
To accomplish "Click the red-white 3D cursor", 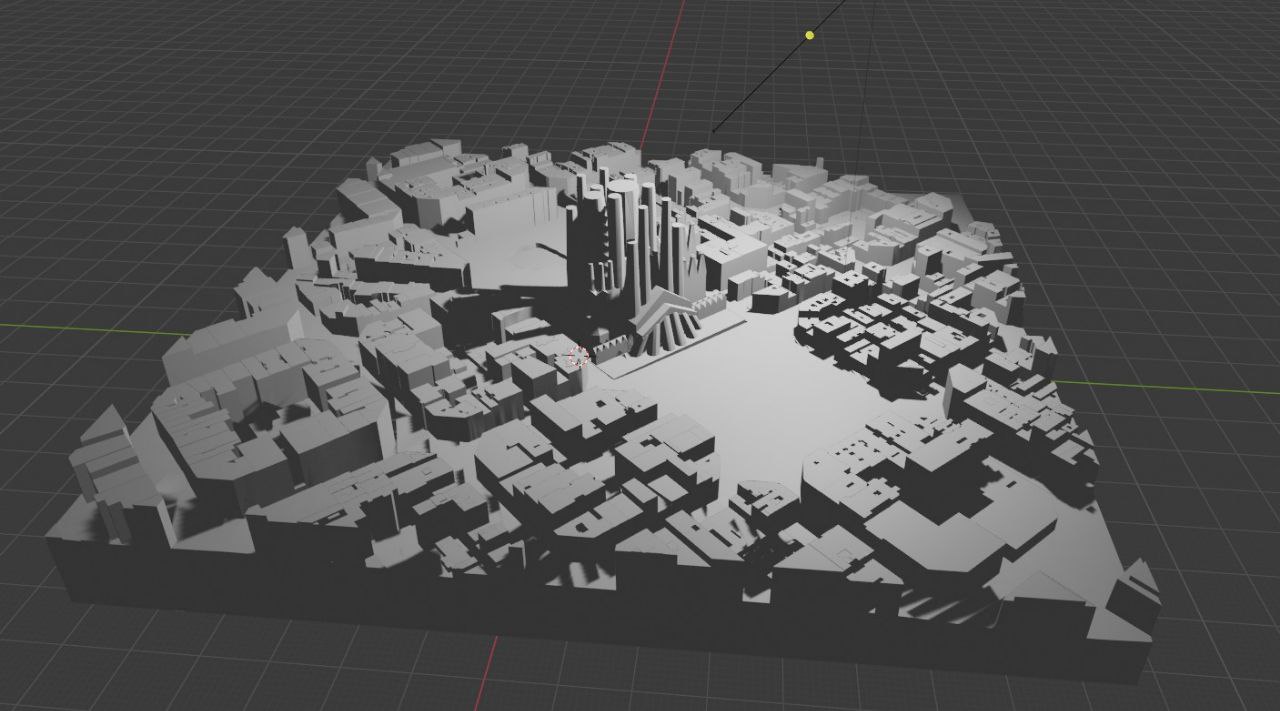I will (x=577, y=358).
